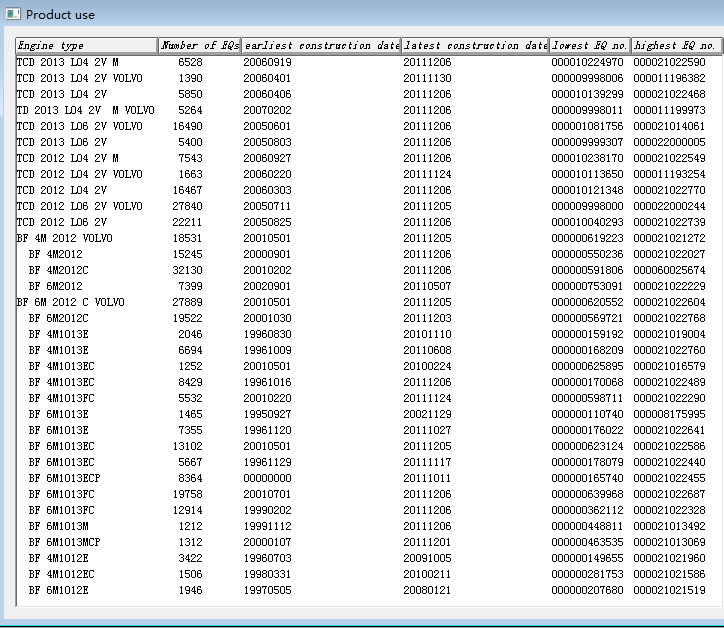Select row BF 4M2012

368,254
